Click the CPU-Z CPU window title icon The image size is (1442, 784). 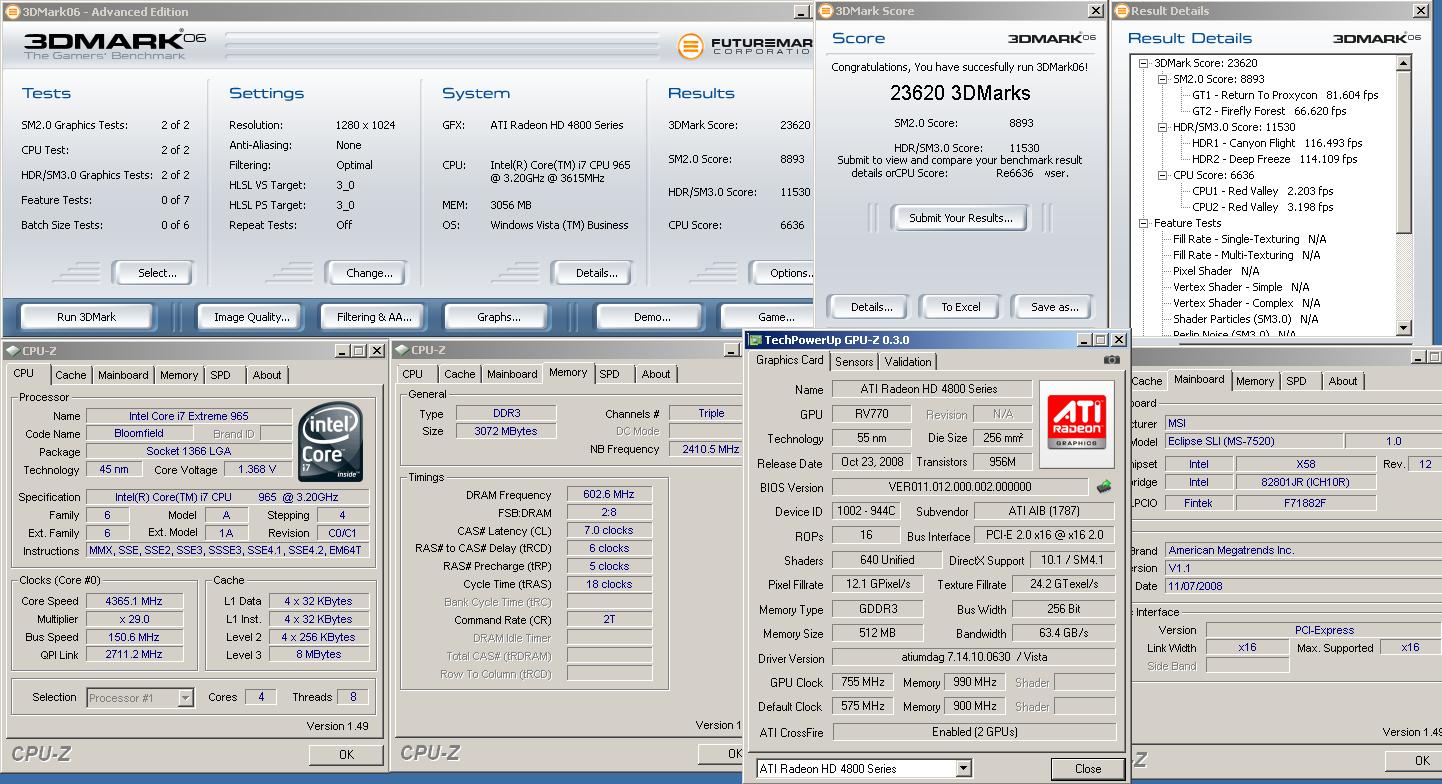(11, 350)
